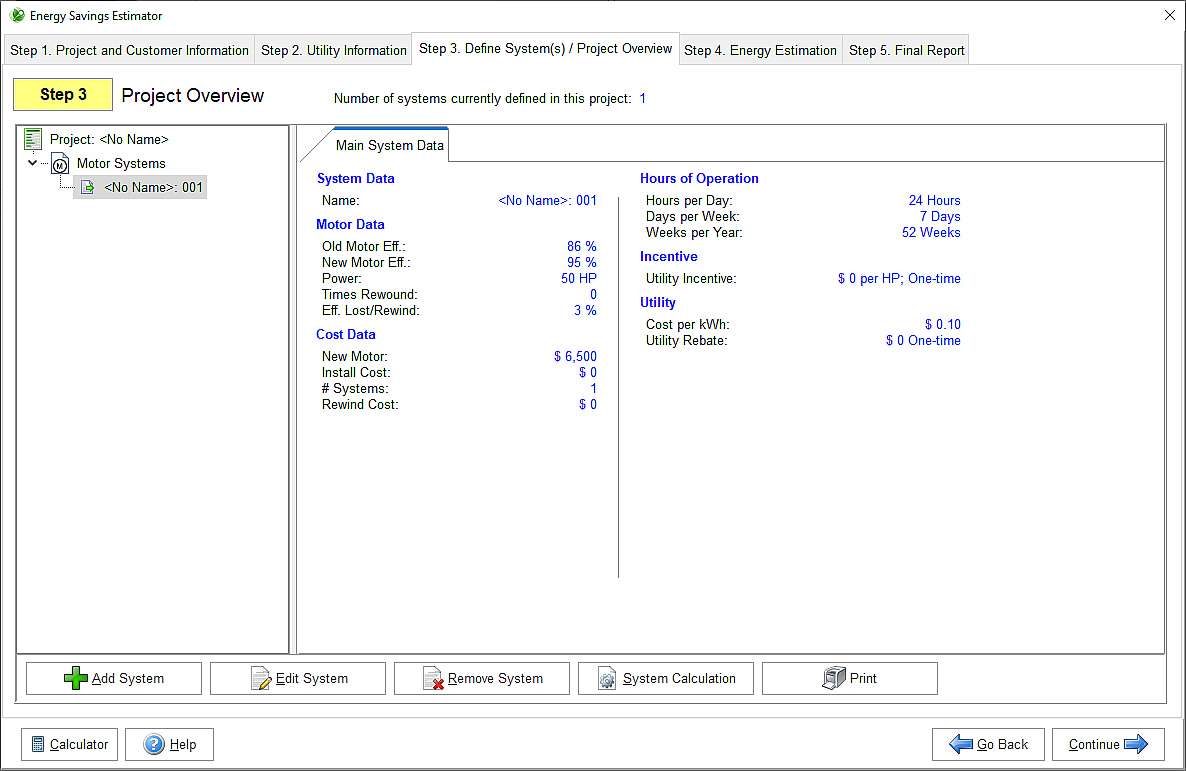Click the Remove System red X icon
This screenshot has width=1186, height=771.
click(x=433, y=679)
